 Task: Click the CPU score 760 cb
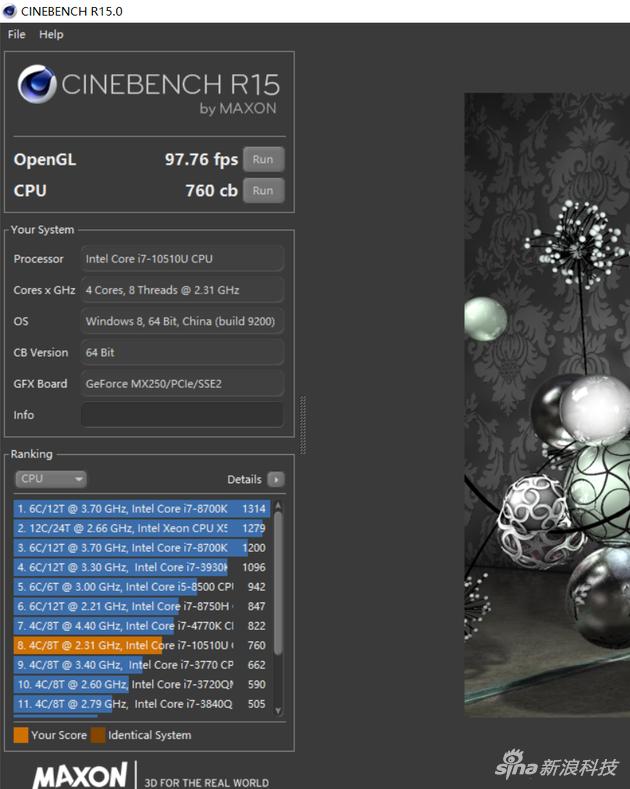coord(211,191)
